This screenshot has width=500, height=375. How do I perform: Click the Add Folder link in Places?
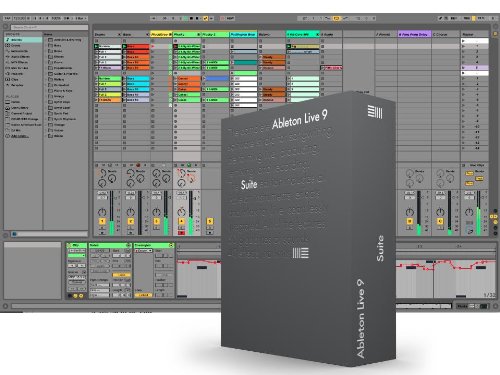[x=20, y=136]
